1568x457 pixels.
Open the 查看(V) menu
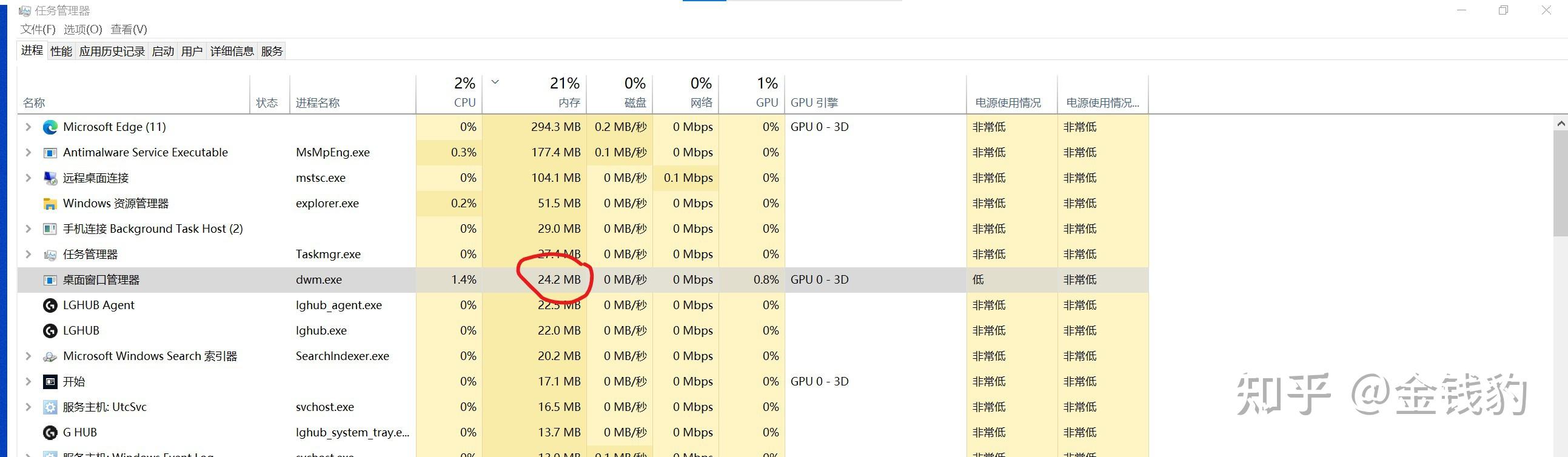tap(129, 29)
